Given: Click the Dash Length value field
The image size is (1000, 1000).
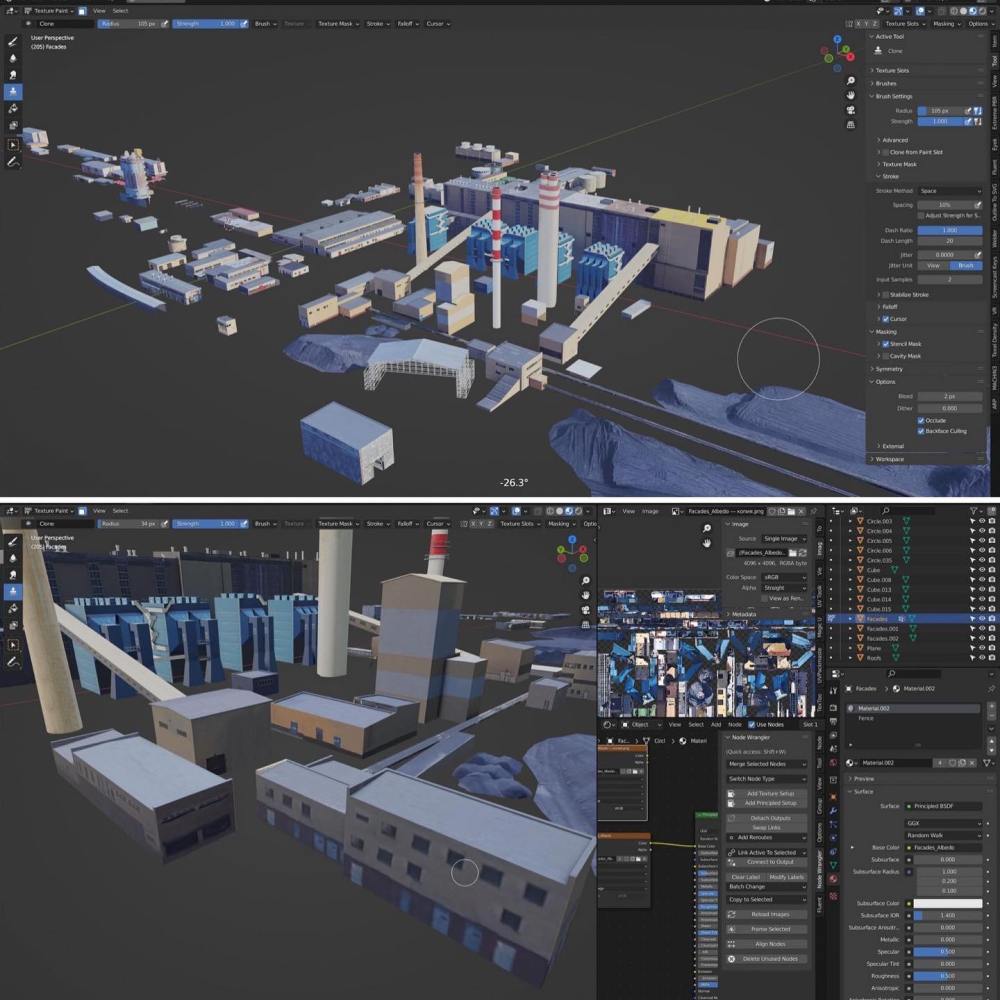Looking at the screenshot, I should point(950,241).
